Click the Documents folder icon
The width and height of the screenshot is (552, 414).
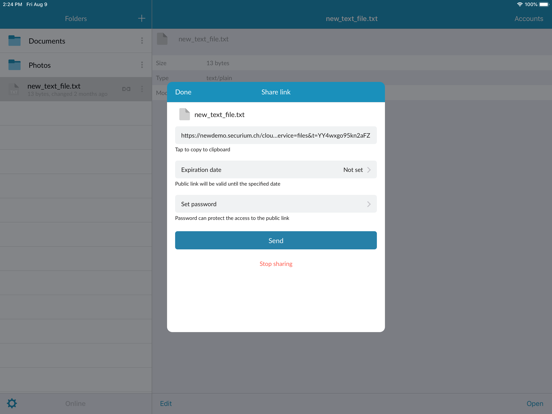click(x=14, y=41)
